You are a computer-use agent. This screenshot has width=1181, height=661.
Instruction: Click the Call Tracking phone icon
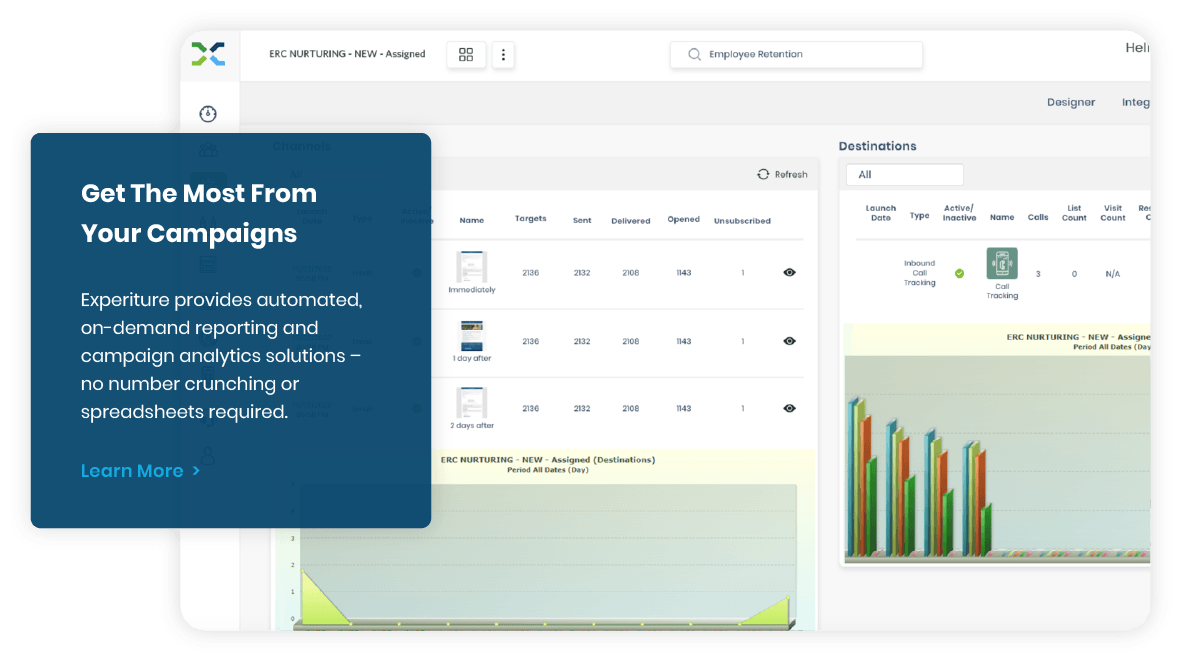click(1002, 263)
